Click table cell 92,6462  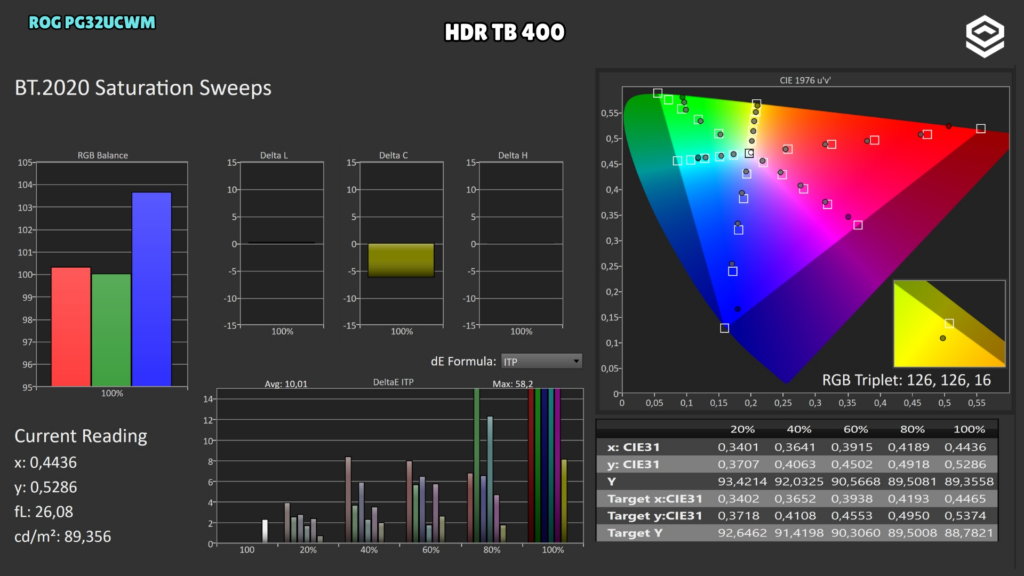pyautogui.click(x=741, y=533)
